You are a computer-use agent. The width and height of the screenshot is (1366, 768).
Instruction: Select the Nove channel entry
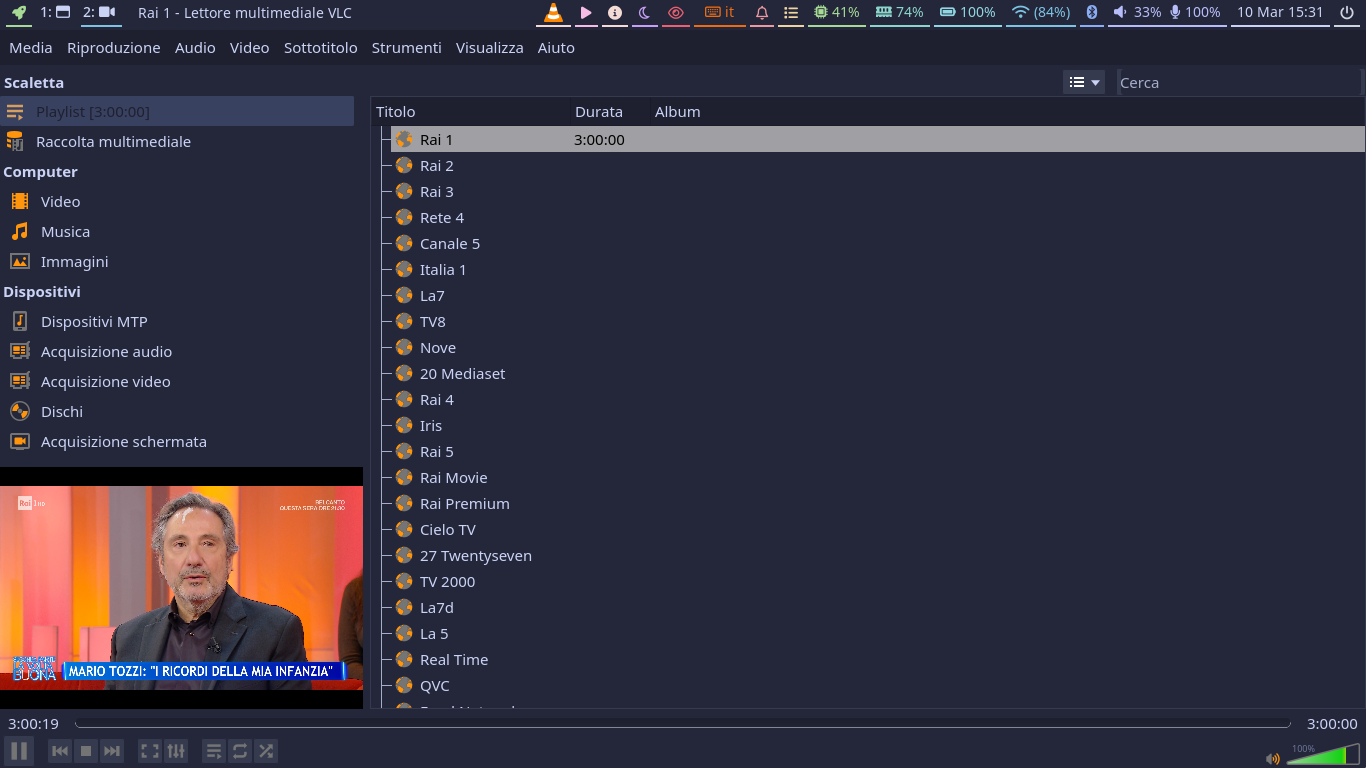[x=878, y=347]
